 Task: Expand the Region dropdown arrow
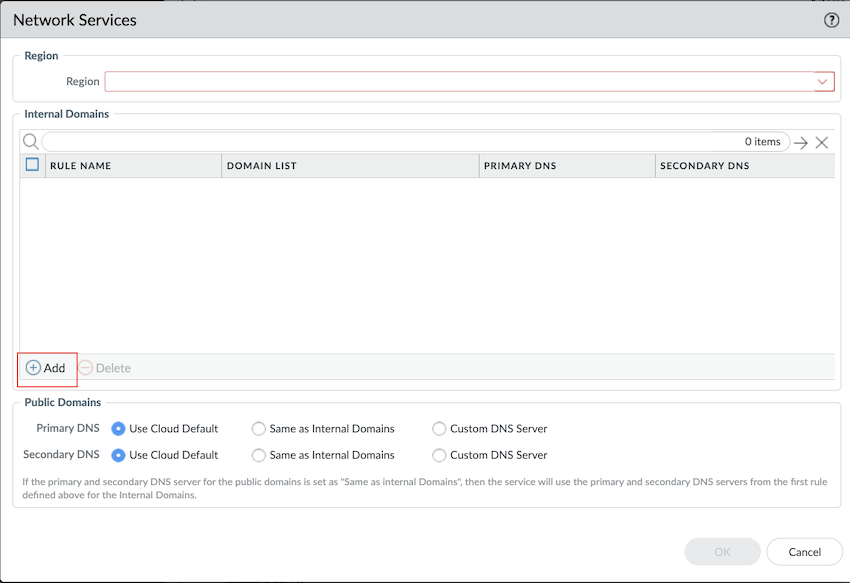(823, 82)
